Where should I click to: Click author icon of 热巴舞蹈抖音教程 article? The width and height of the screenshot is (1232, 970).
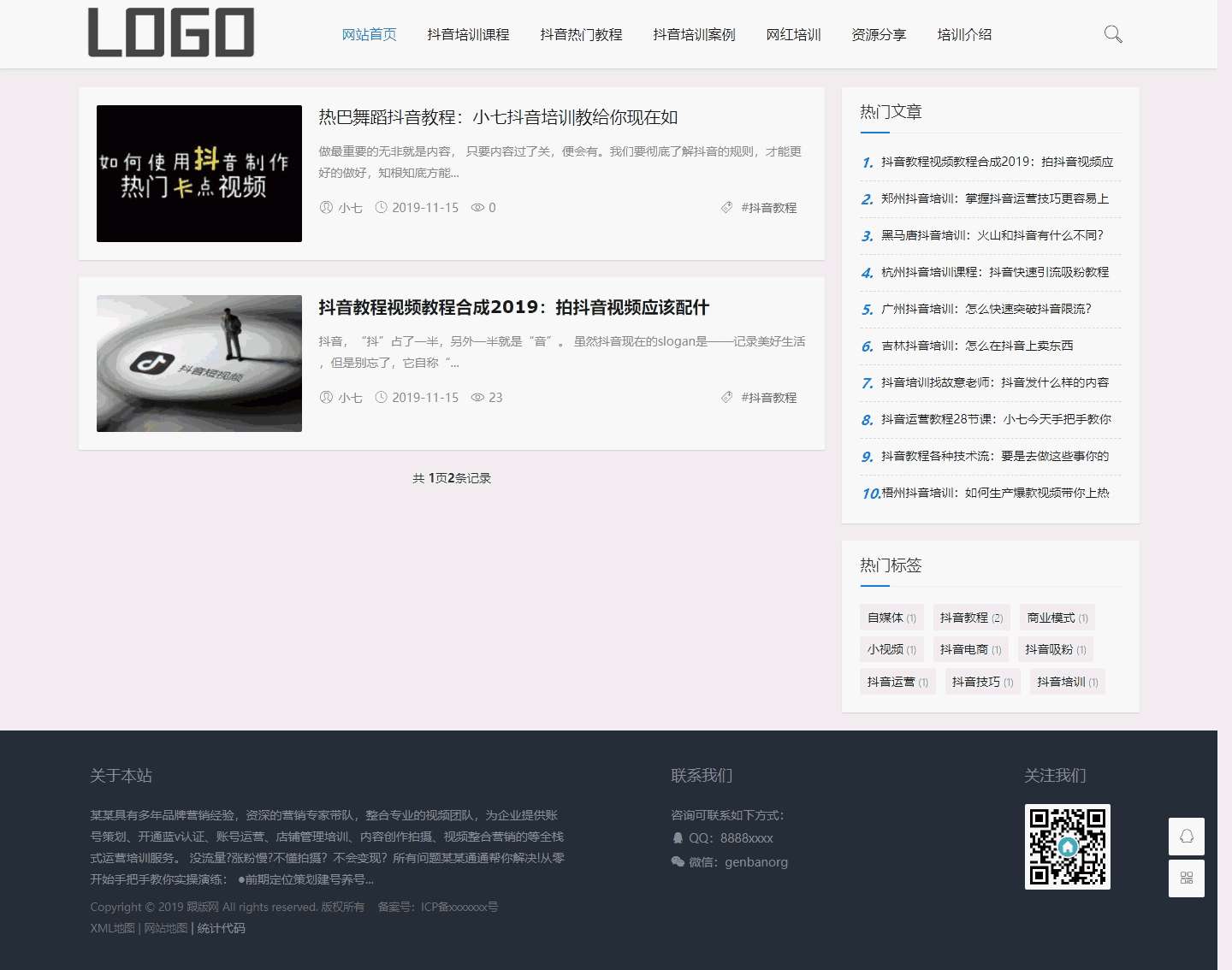326,207
